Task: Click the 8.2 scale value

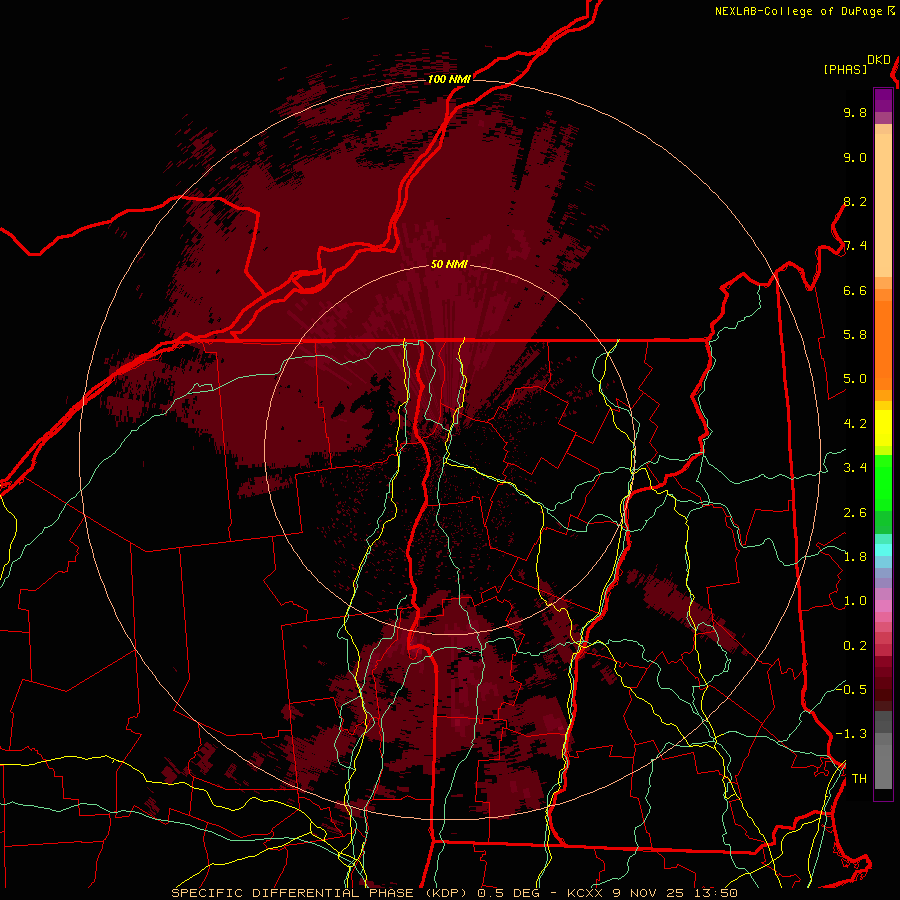Action: tap(855, 201)
